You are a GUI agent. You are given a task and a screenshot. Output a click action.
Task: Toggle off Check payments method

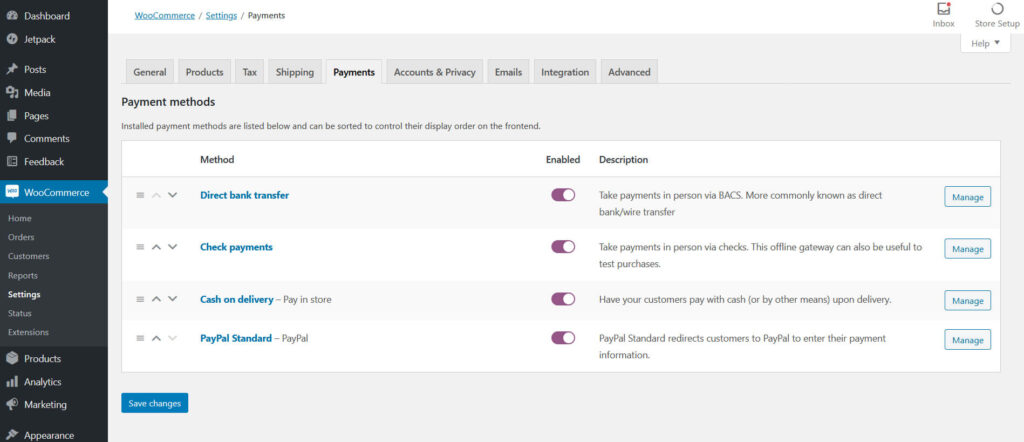click(x=563, y=246)
